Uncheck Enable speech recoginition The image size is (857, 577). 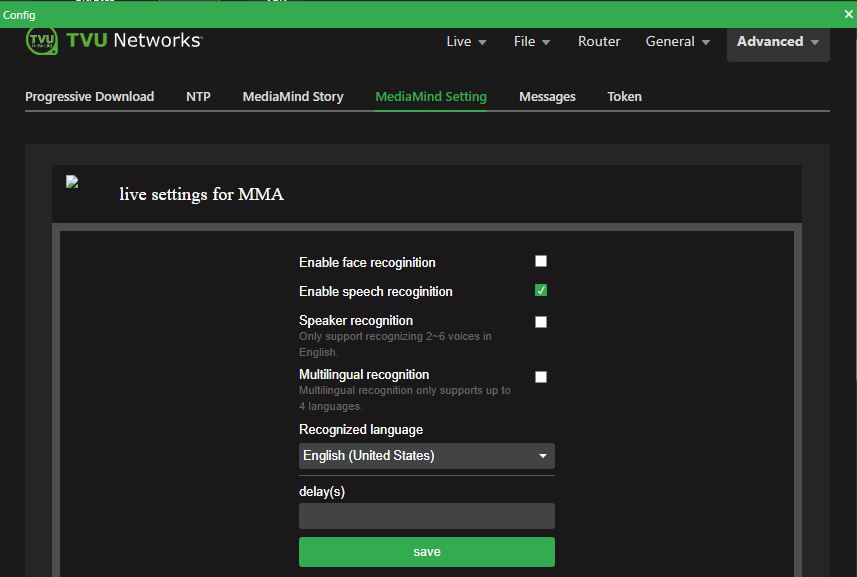click(x=540, y=291)
